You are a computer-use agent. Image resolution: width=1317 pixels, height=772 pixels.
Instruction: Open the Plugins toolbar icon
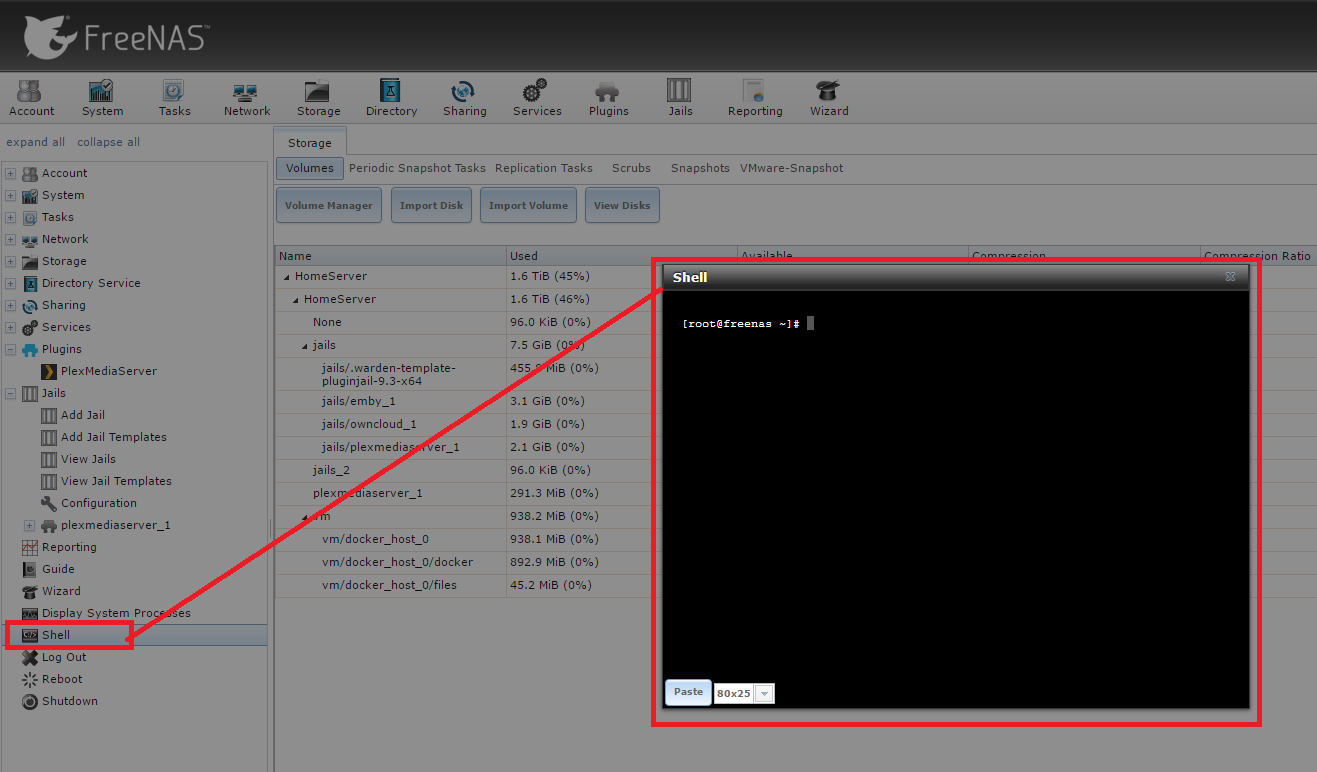click(608, 98)
